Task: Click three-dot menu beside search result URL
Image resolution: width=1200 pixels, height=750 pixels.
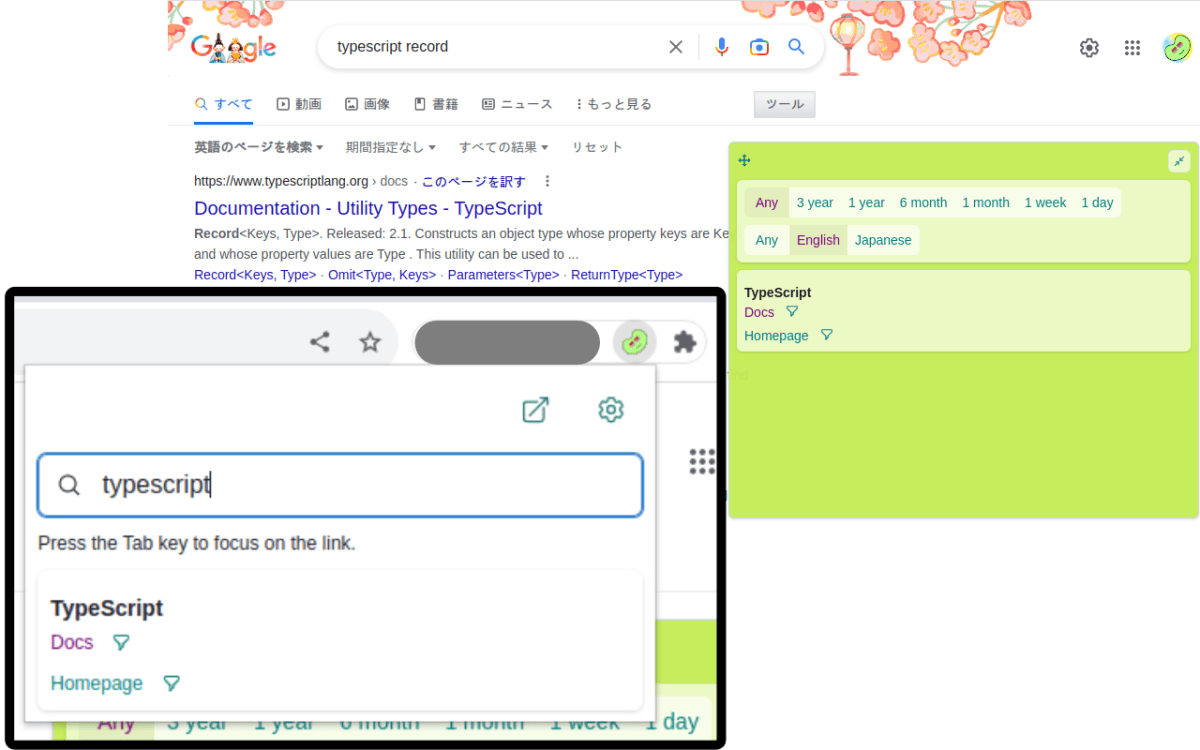Action: point(547,181)
